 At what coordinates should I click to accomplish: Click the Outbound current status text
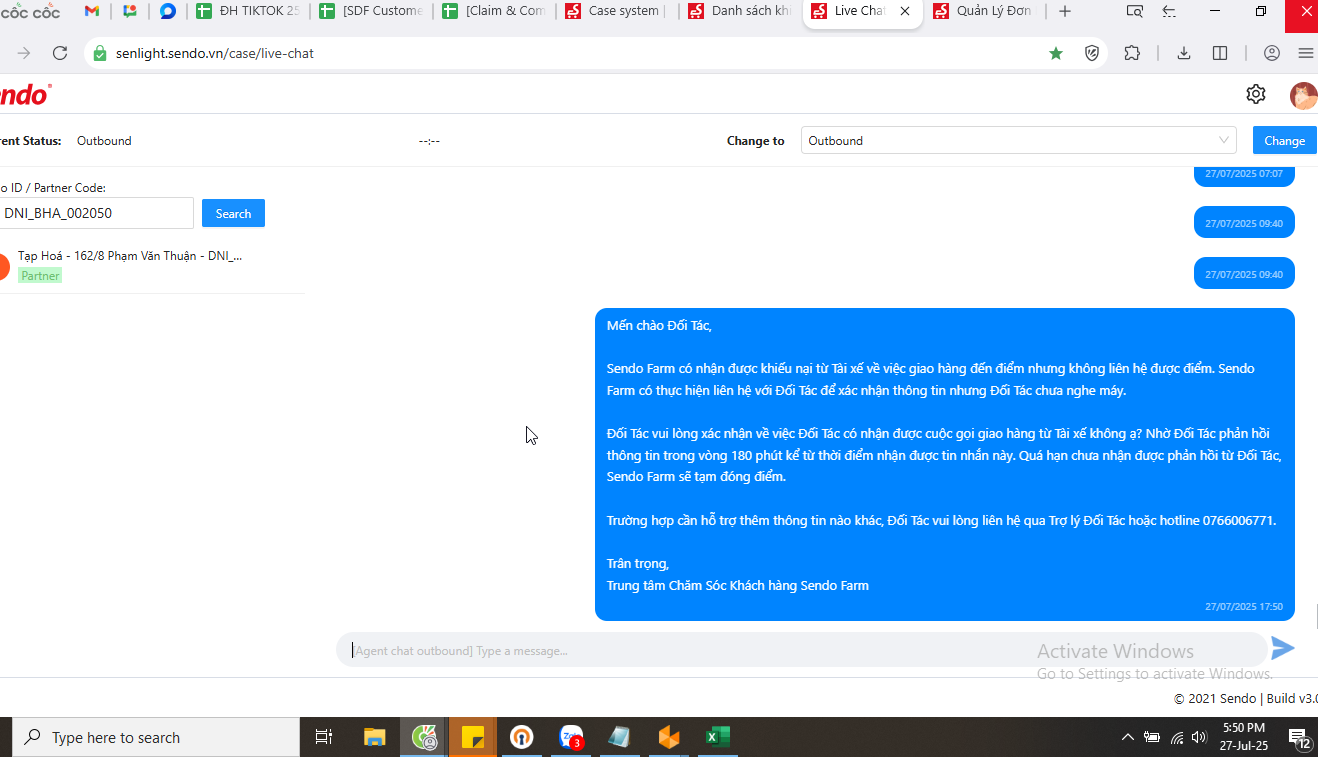[x=104, y=141]
